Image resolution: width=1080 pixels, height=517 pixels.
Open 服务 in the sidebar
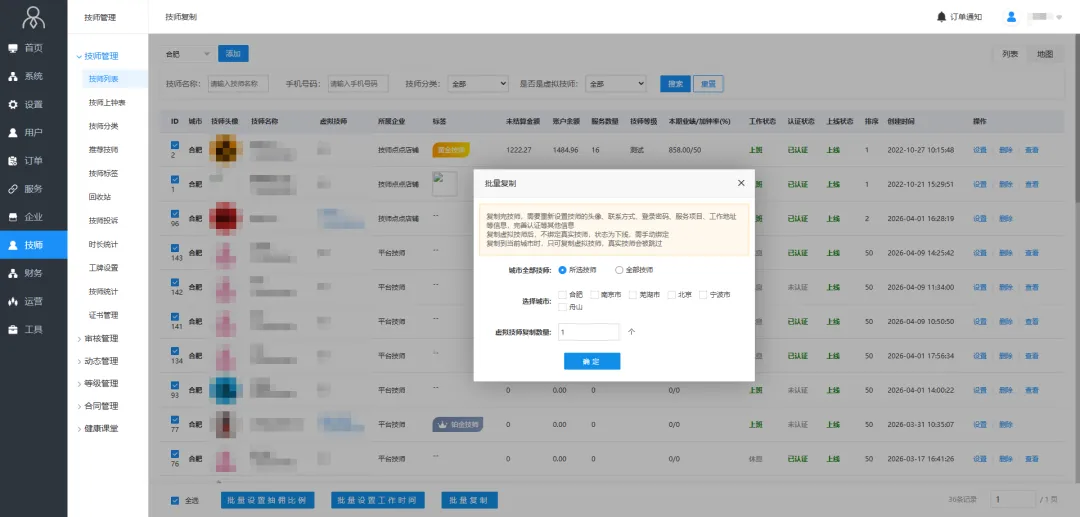(33, 188)
